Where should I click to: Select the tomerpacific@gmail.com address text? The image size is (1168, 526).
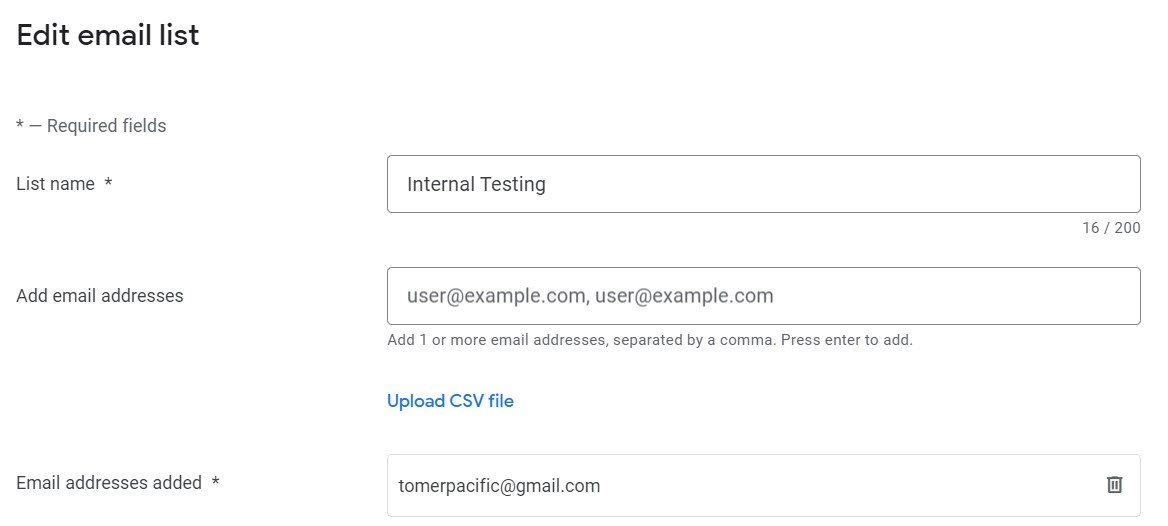(499, 487)
